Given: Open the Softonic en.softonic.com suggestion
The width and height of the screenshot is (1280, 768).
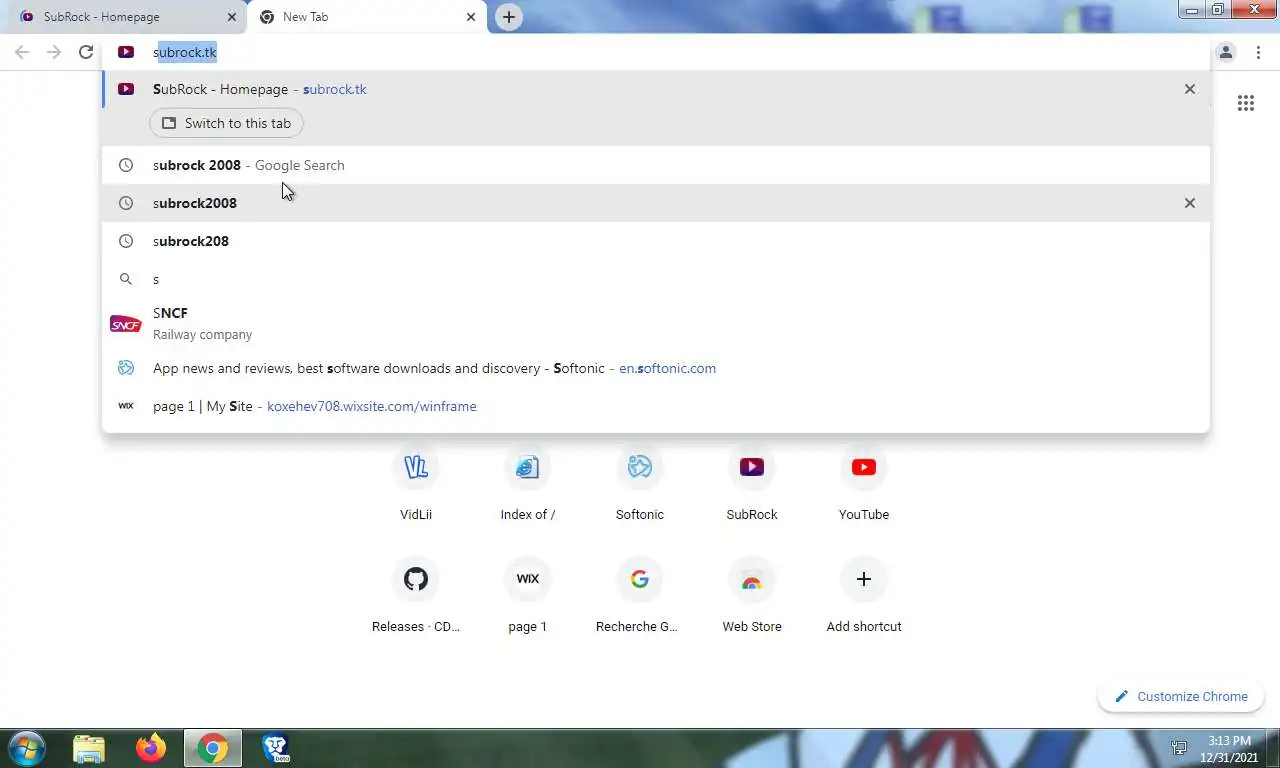Looking at the screenshot, I should coord(656,368).
